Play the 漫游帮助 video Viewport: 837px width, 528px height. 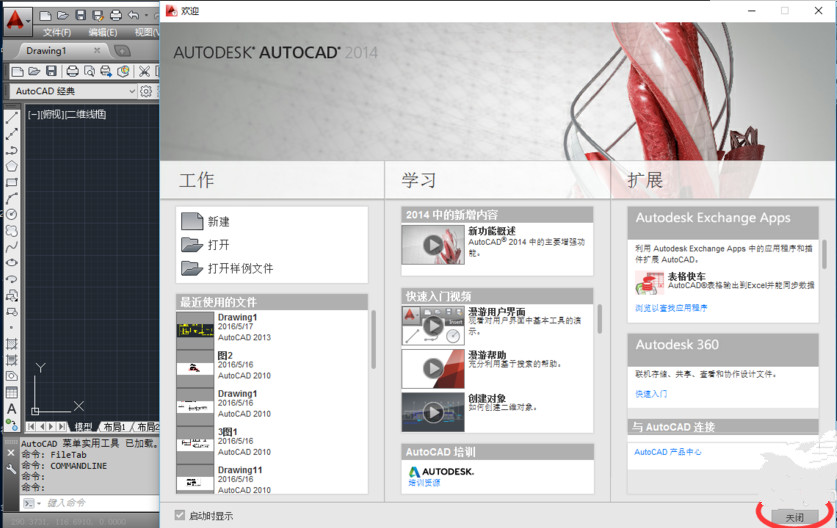pyautogui.click(x=433, y=368)
